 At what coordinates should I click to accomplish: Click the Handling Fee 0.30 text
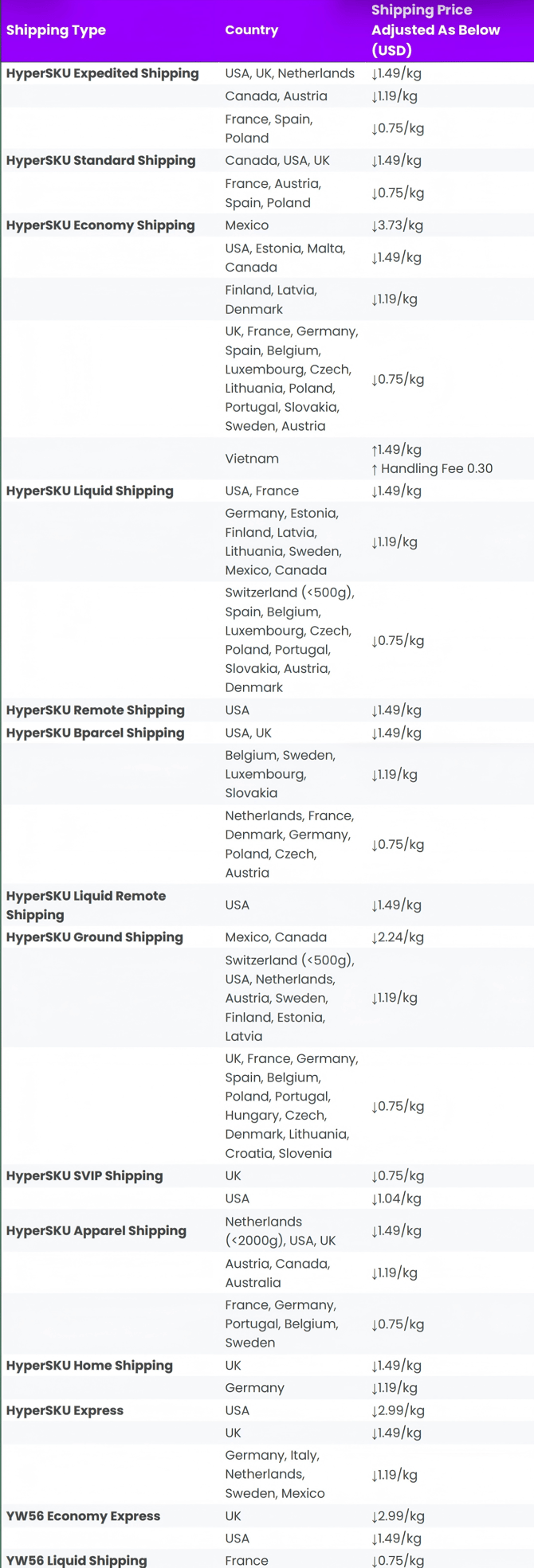point(436,468)
